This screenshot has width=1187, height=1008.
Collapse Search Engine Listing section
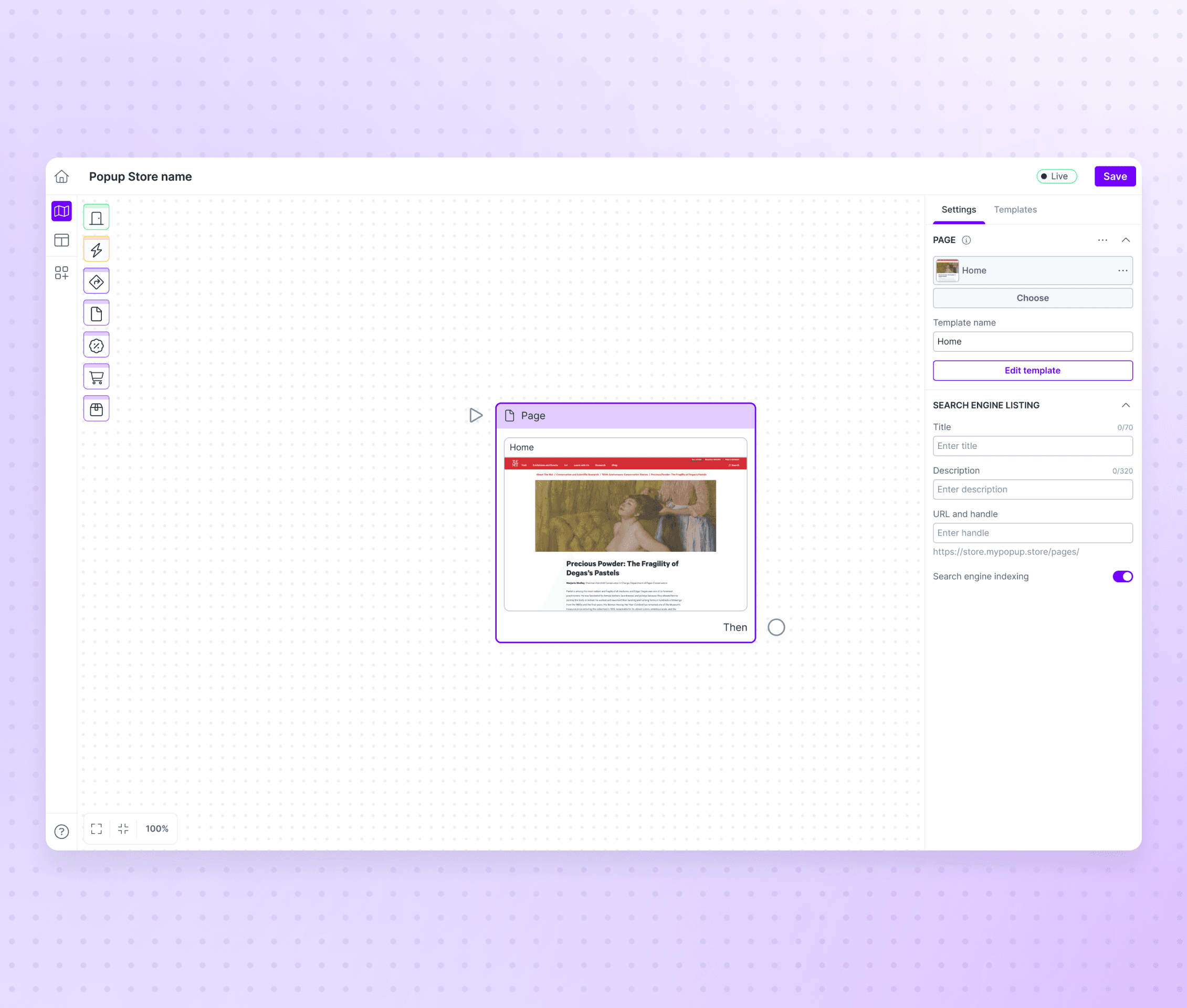[1125, 405]
